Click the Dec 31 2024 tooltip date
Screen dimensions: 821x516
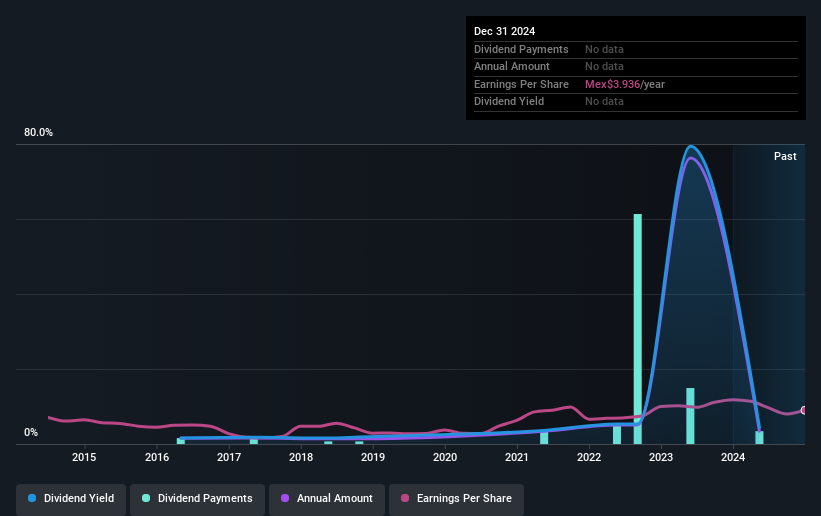(504, 31)
